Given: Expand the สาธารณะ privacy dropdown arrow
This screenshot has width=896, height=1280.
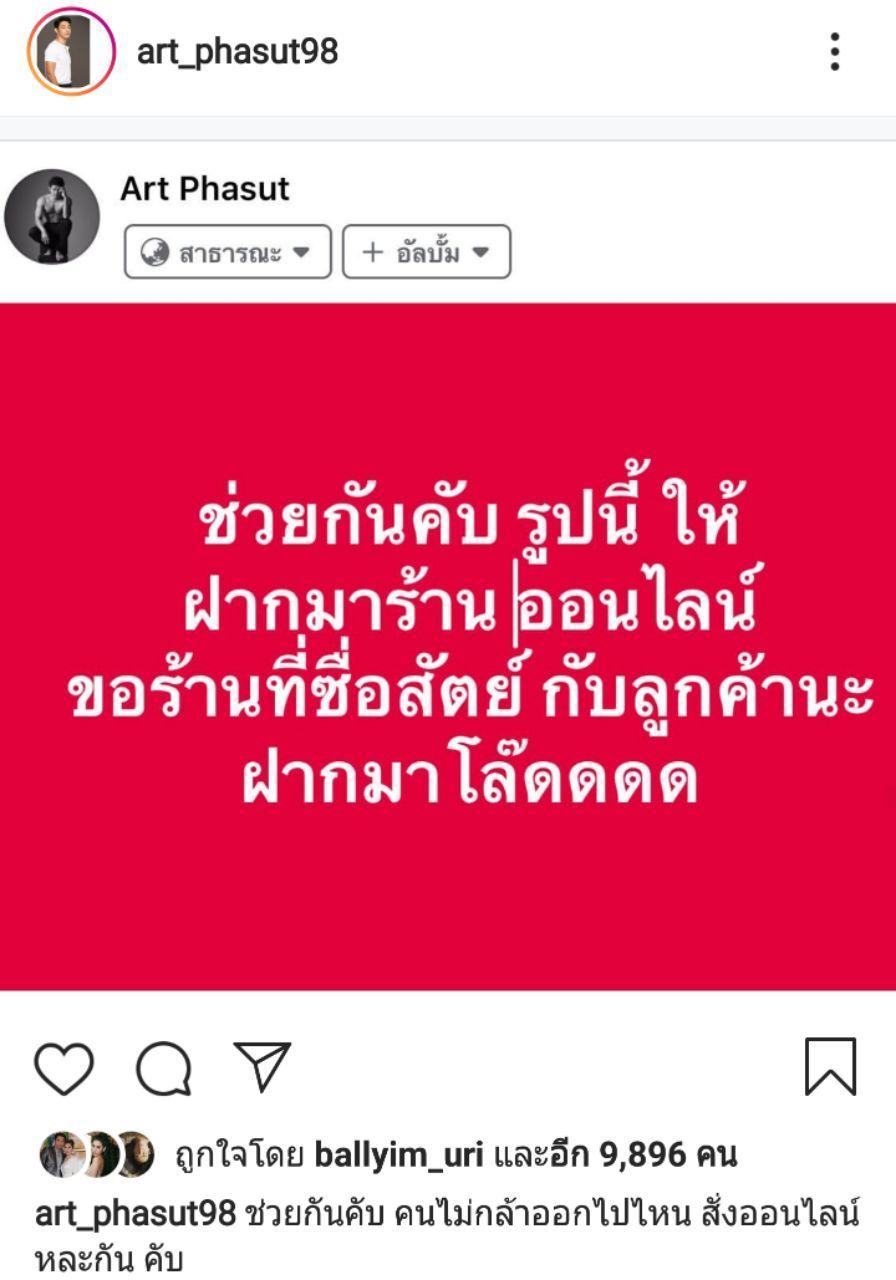Looking at the screenshot, I should point(301,252).
